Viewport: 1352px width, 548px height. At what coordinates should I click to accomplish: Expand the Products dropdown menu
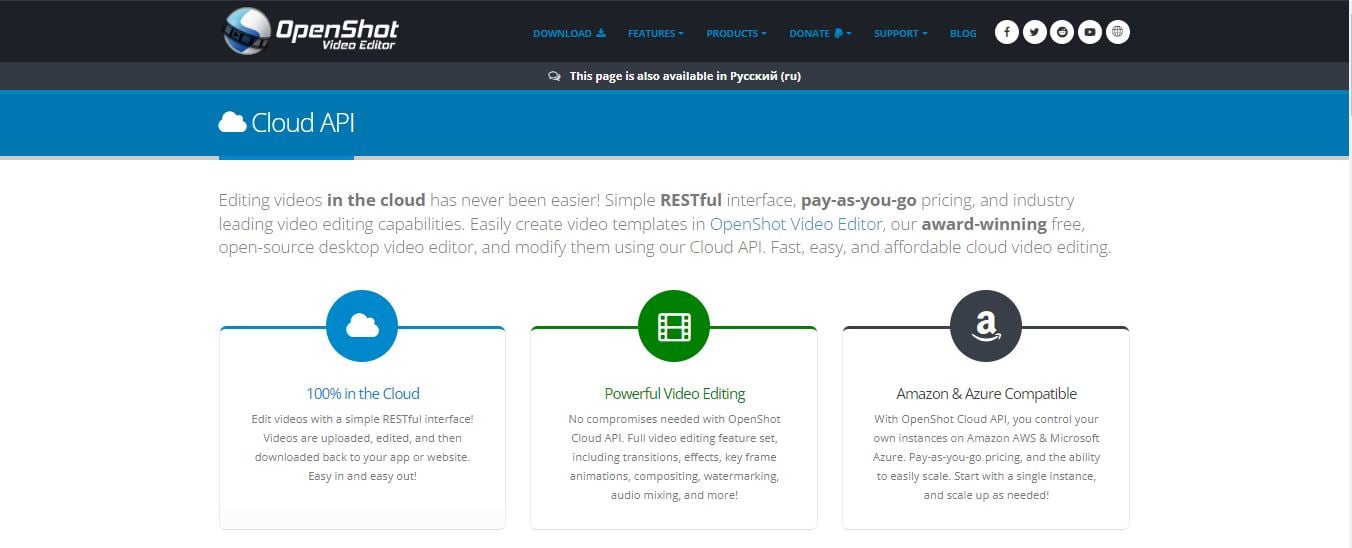tap(736, 34)
